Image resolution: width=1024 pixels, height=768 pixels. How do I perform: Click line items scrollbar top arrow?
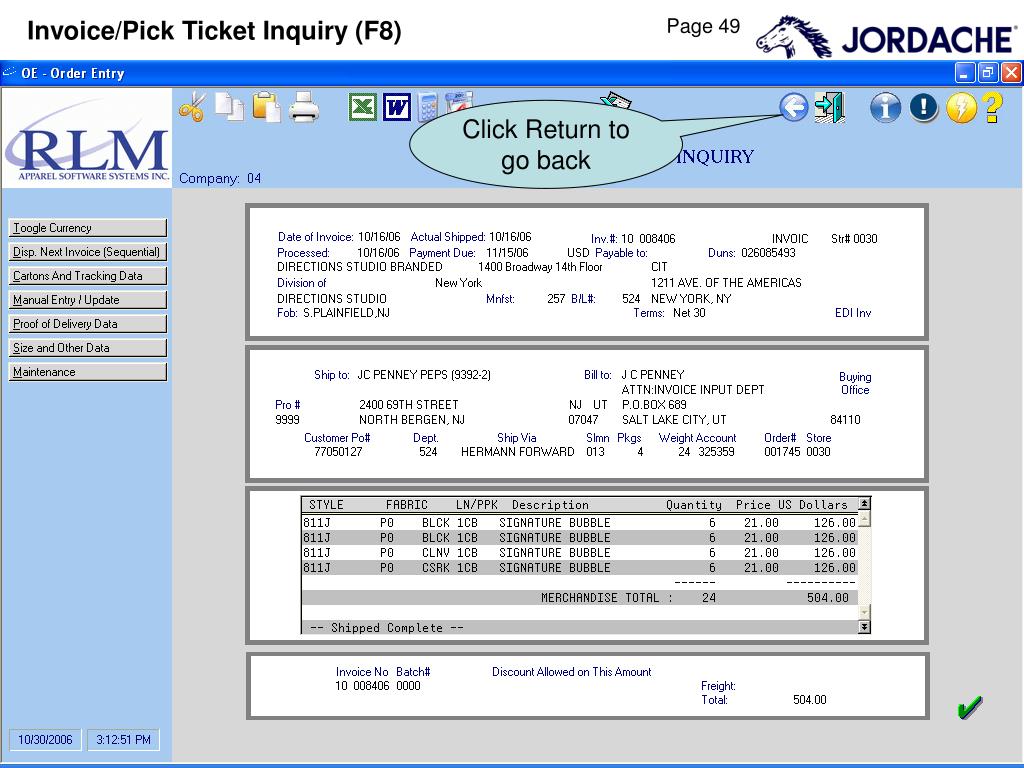click(x=864, y=504)
